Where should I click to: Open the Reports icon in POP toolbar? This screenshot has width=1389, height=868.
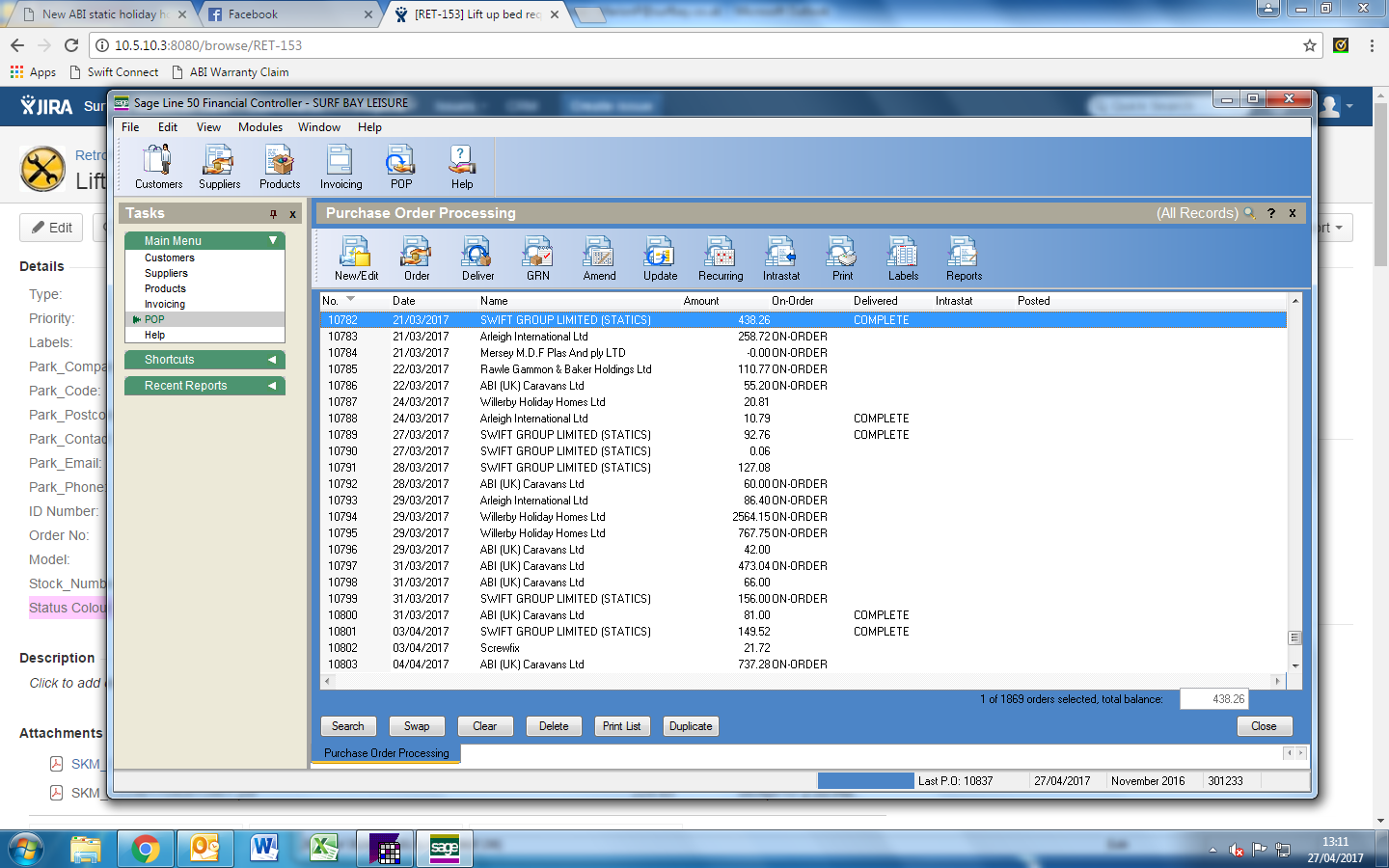(964, 258)
